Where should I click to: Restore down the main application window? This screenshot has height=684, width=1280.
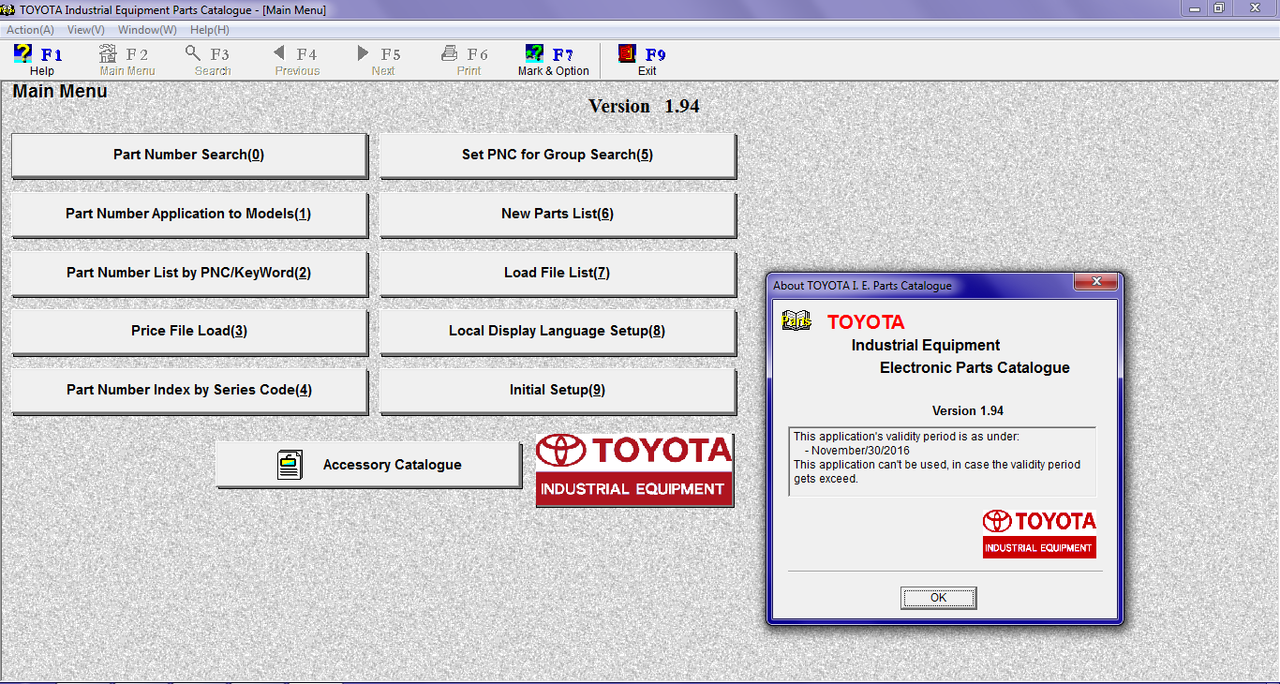[x=1219, y=8]
